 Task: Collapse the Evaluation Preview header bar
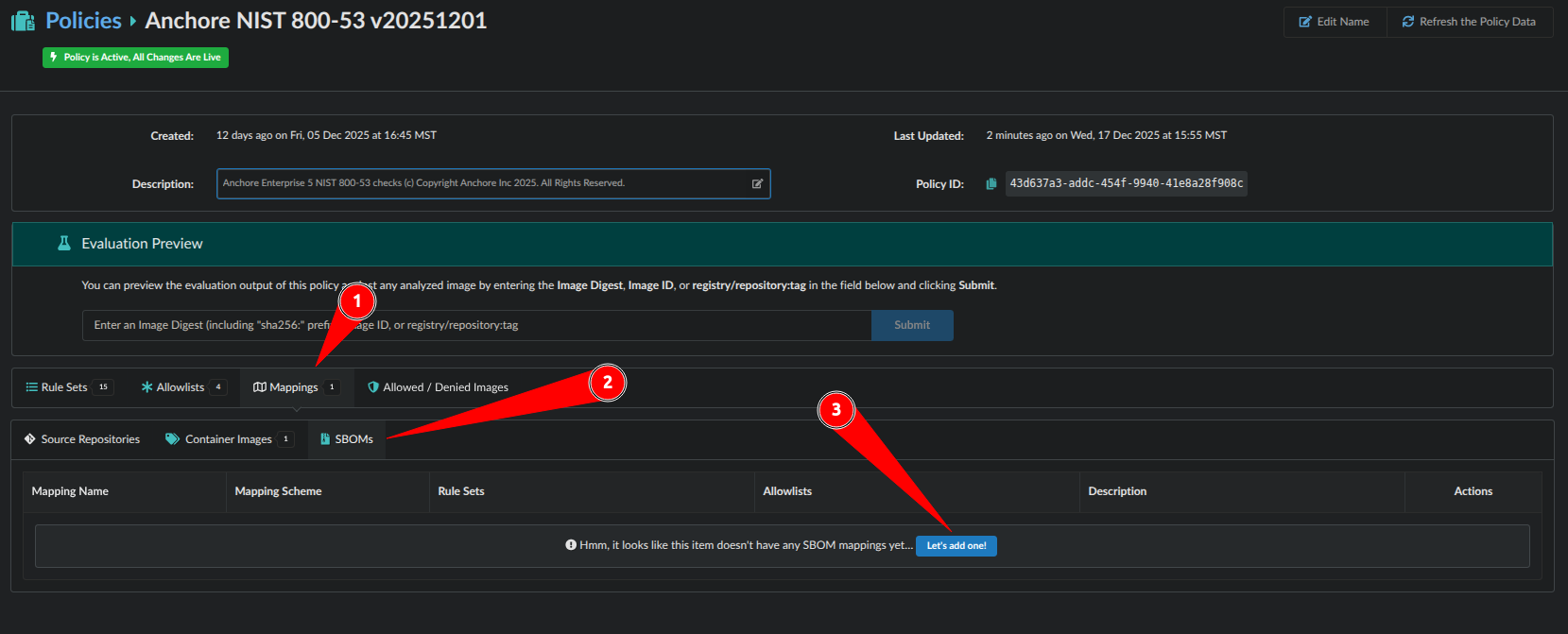(782, 244)
